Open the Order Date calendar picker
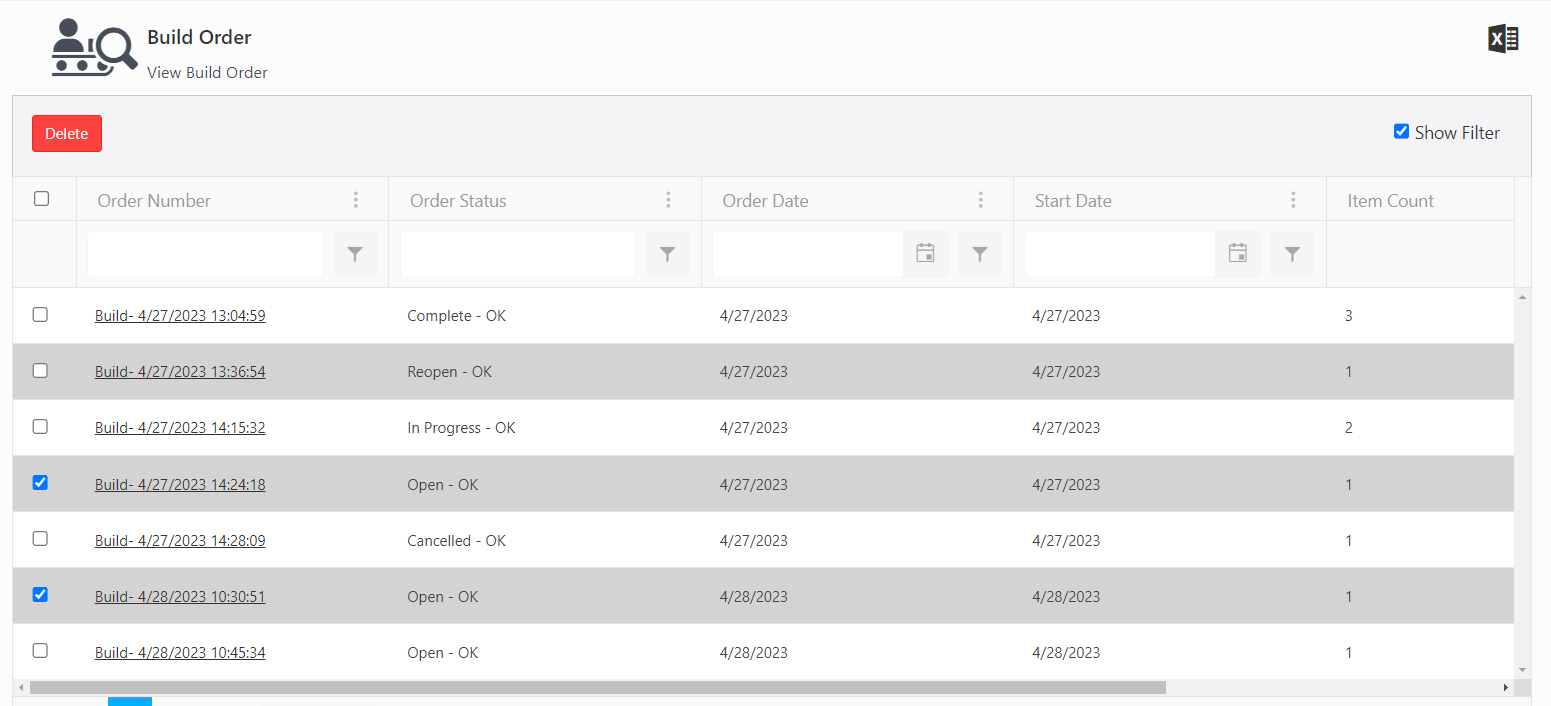The height and width of the screenshot is (706, 1551). click(925, 254)
